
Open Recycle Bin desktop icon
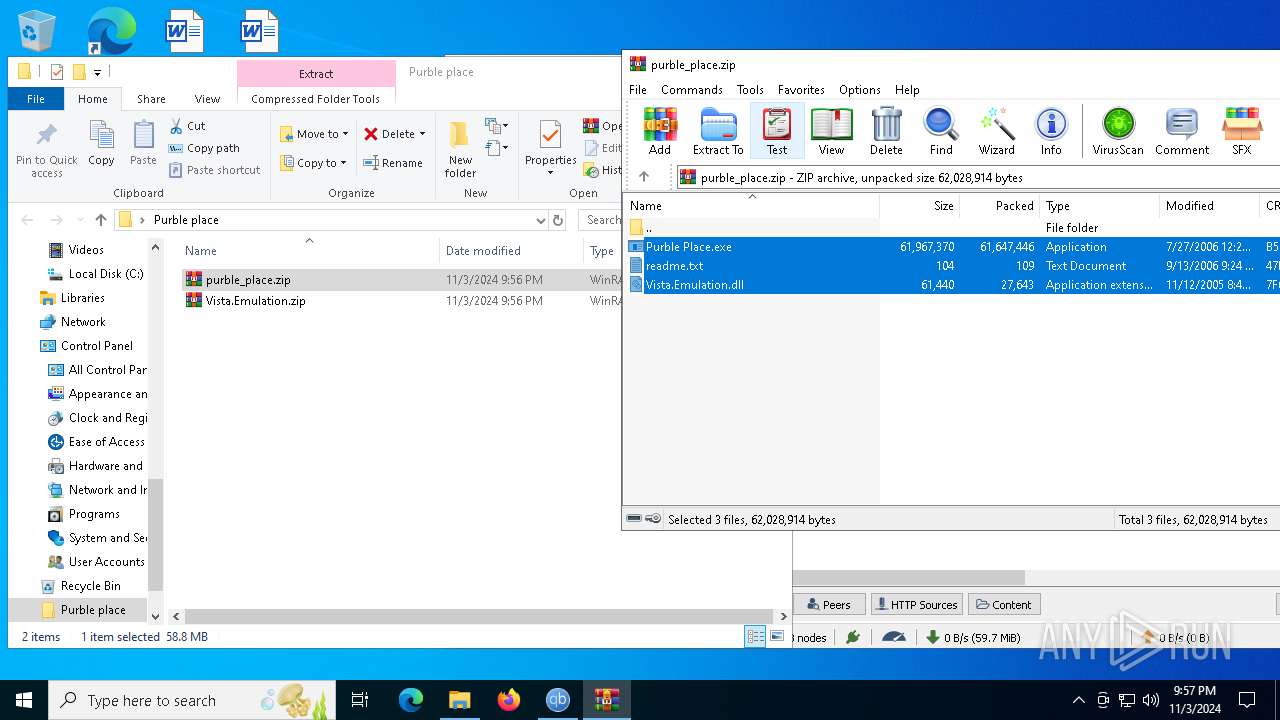(x=38, y=30)
